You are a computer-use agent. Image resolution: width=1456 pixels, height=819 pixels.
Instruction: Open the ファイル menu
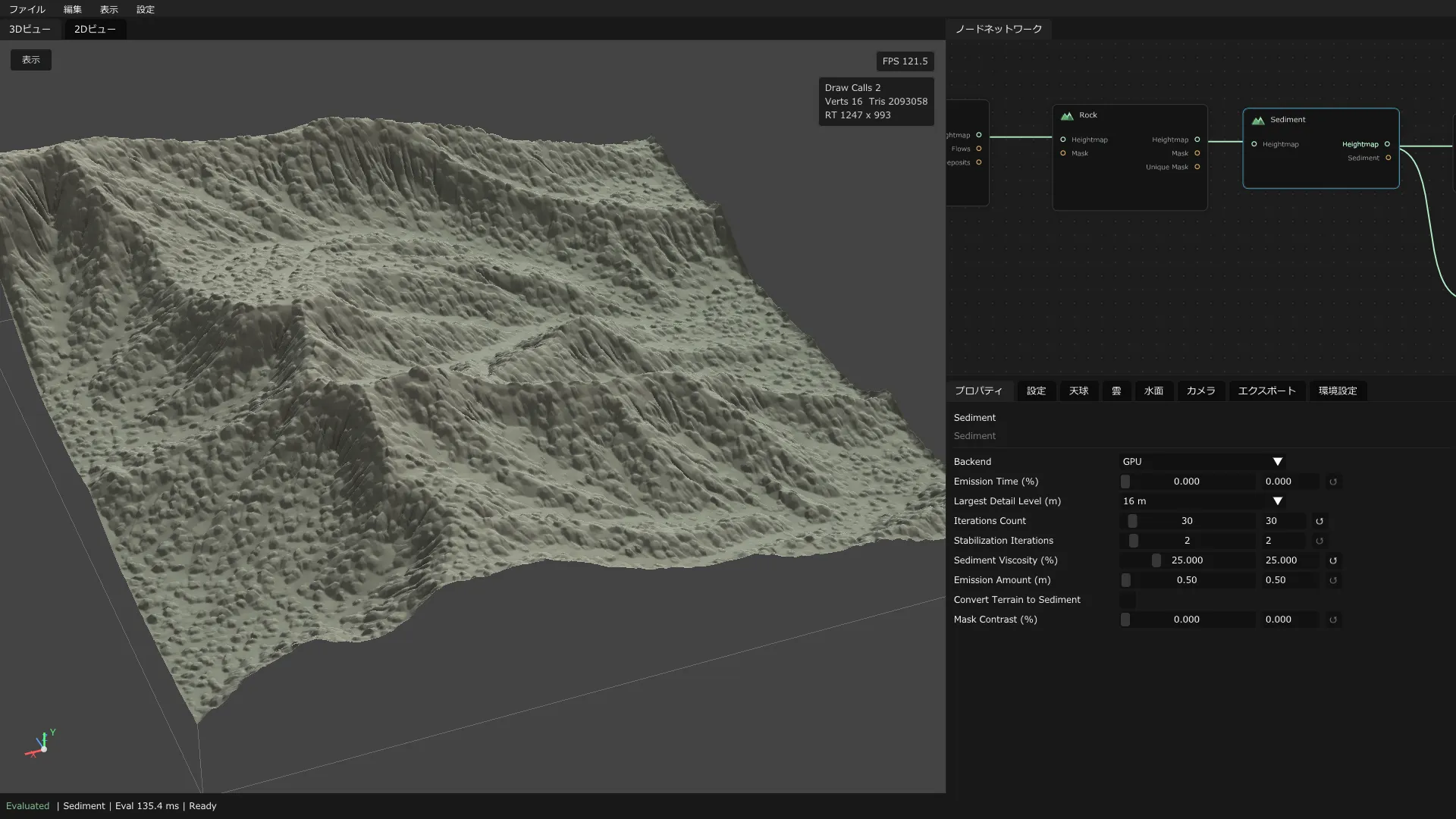click(27, 9)
